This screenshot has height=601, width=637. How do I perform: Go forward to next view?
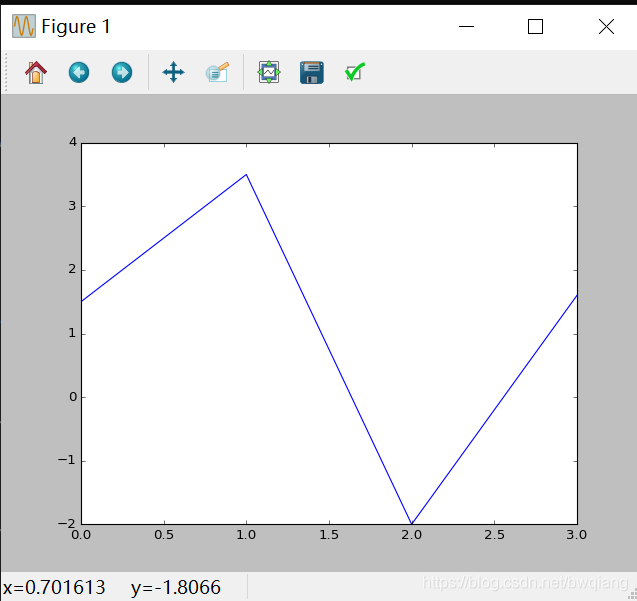tap(122, 73)
